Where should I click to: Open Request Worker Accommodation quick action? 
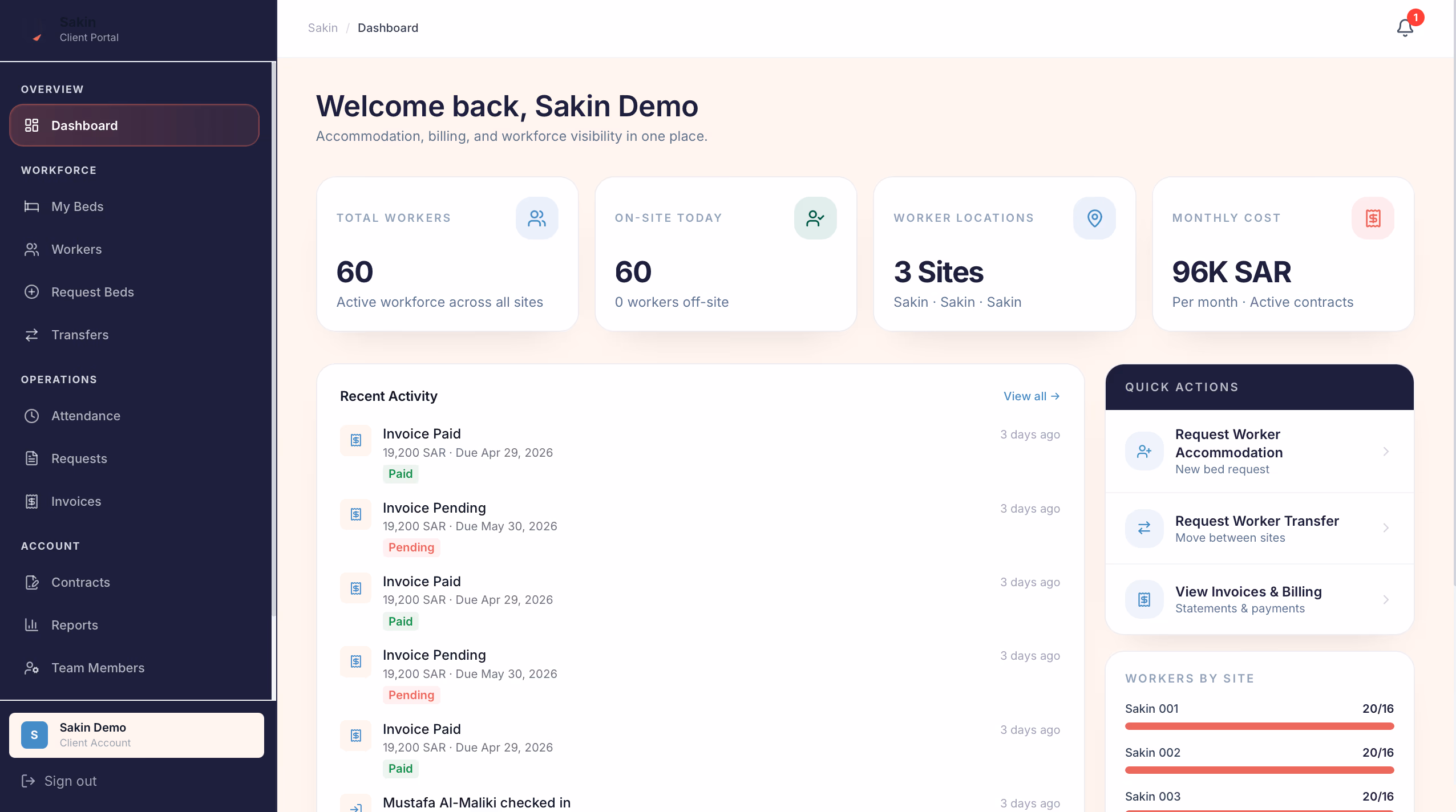(1259, 451)
